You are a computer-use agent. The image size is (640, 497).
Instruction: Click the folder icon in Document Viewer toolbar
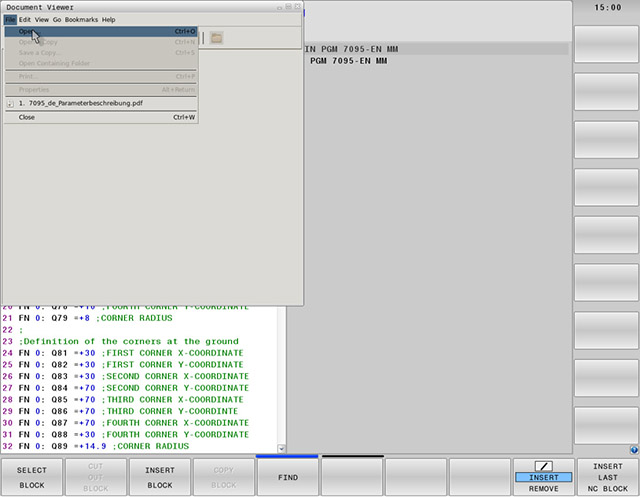(216, 38)
